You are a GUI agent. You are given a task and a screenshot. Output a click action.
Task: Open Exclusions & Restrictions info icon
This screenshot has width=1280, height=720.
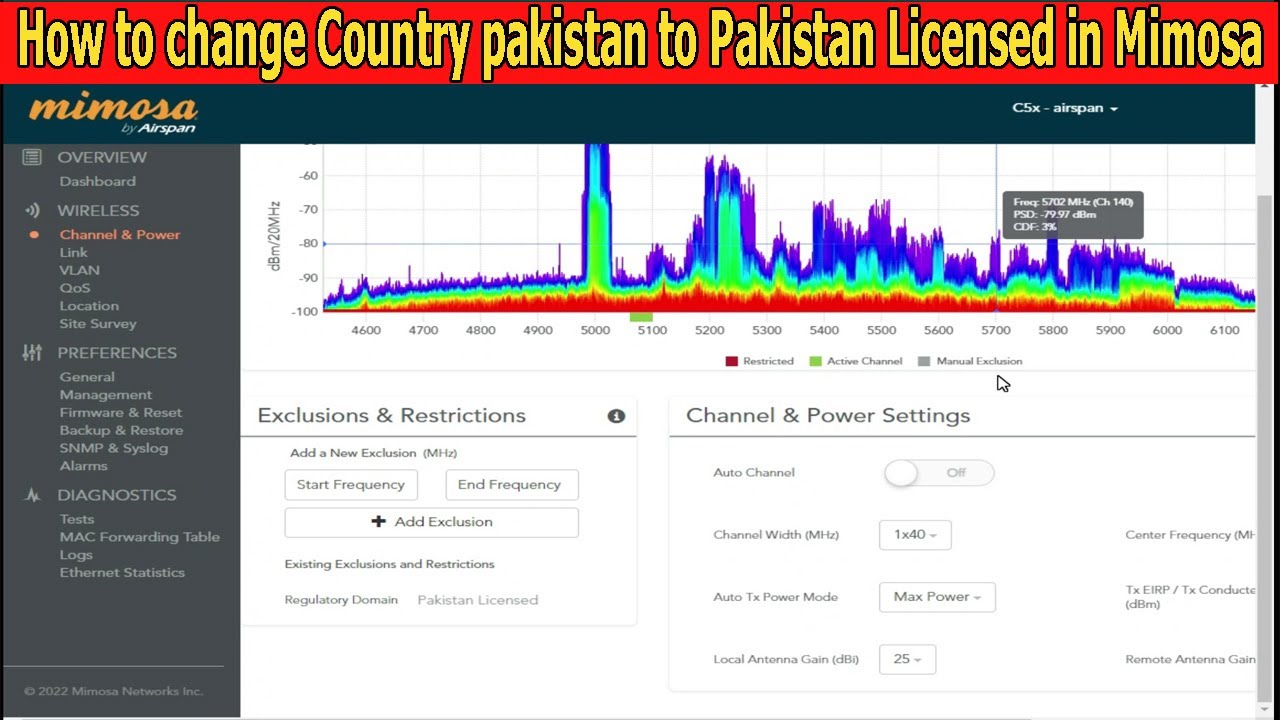click(616, 416)
